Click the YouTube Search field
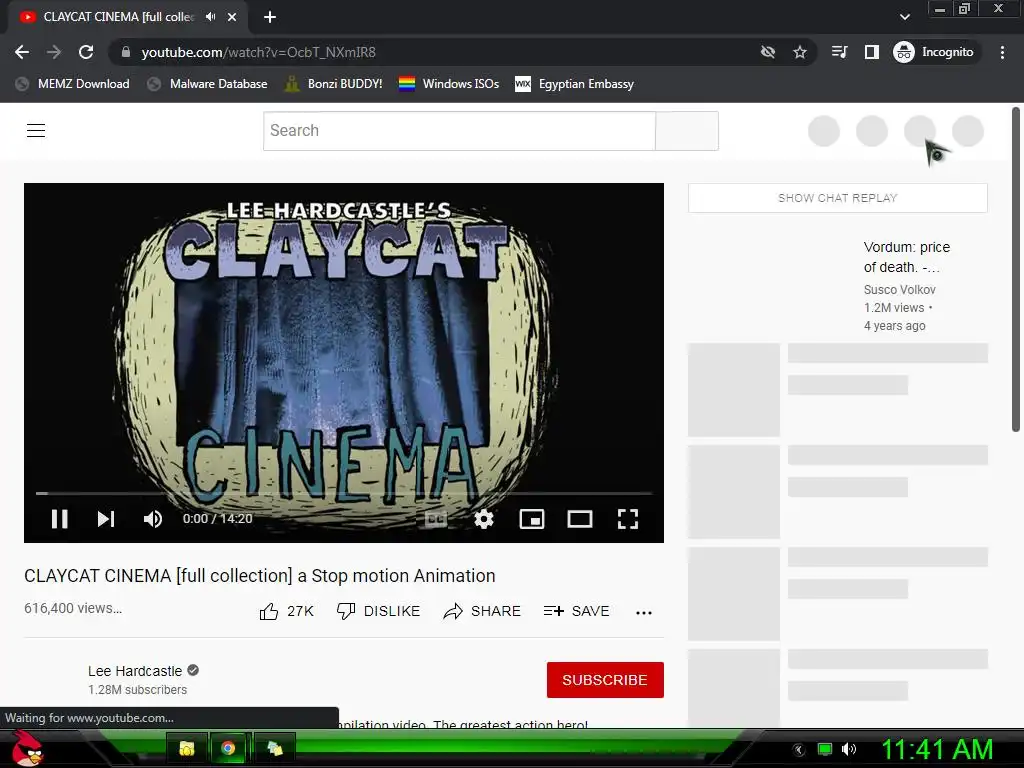Screen dimensions: 1024x768 coord(459,131)
